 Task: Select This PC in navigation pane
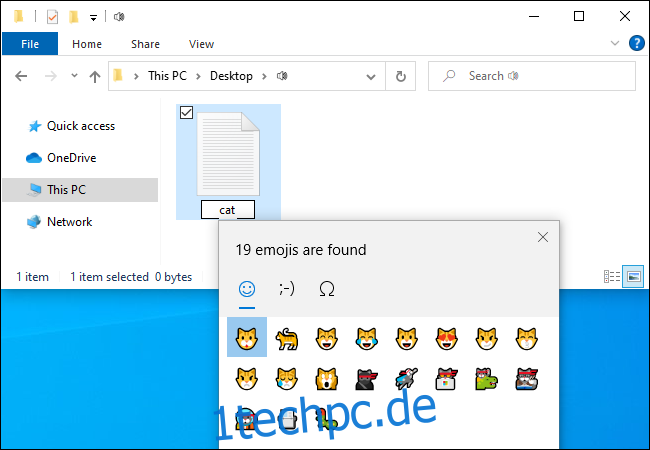pyautogui.click(x=80, y=190)
